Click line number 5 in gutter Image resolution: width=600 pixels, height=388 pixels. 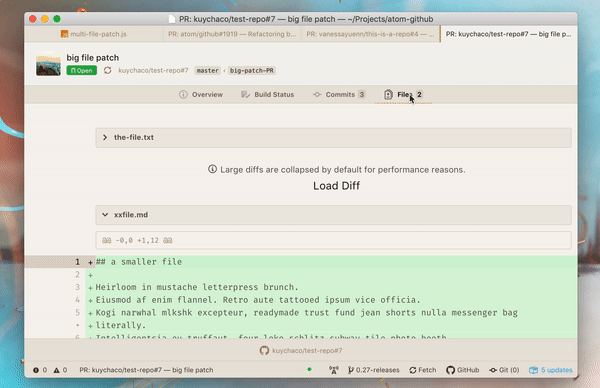coord(77,313)
